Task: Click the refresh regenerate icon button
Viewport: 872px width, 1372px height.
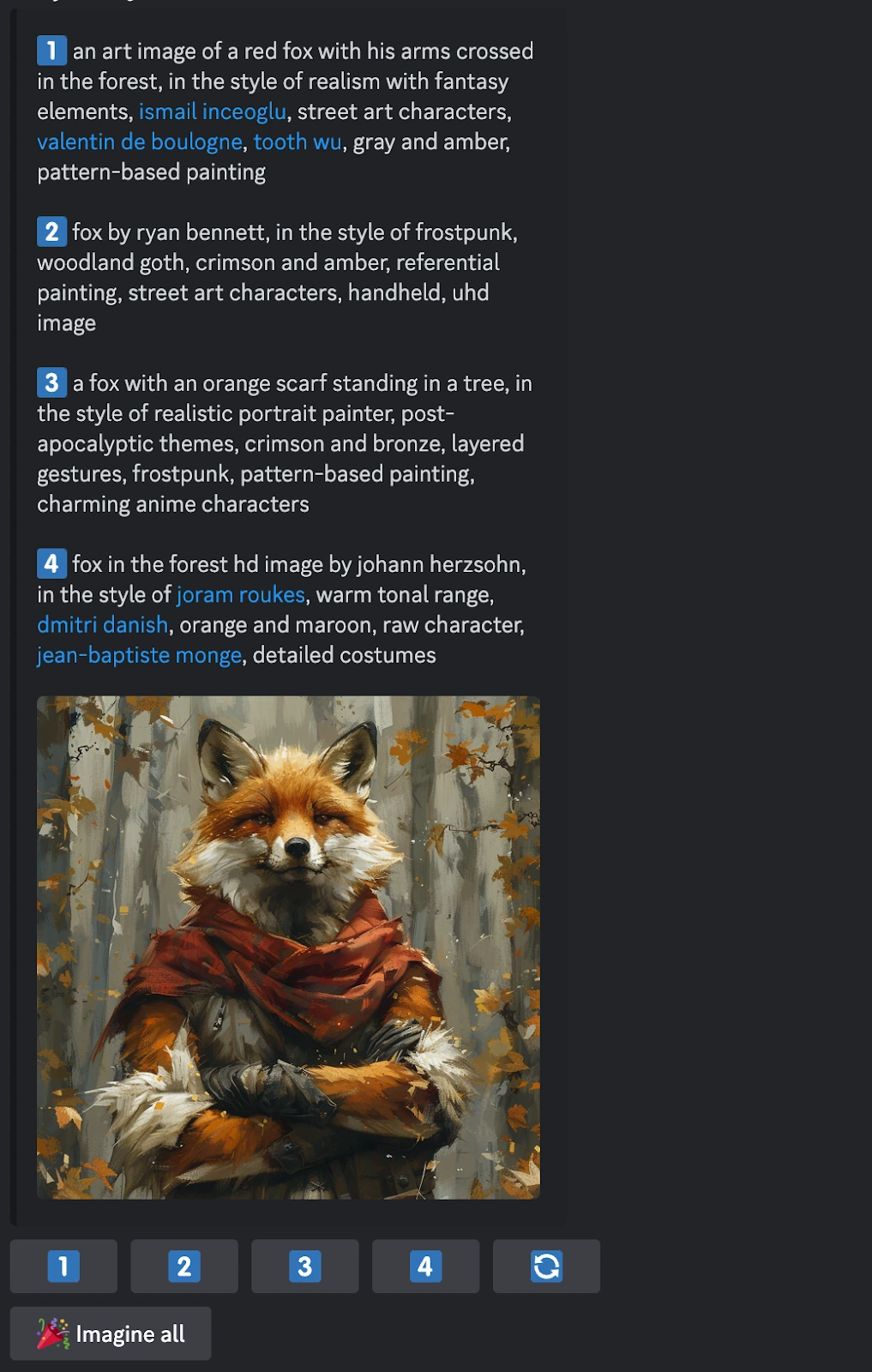Action: coord(546,1266)
